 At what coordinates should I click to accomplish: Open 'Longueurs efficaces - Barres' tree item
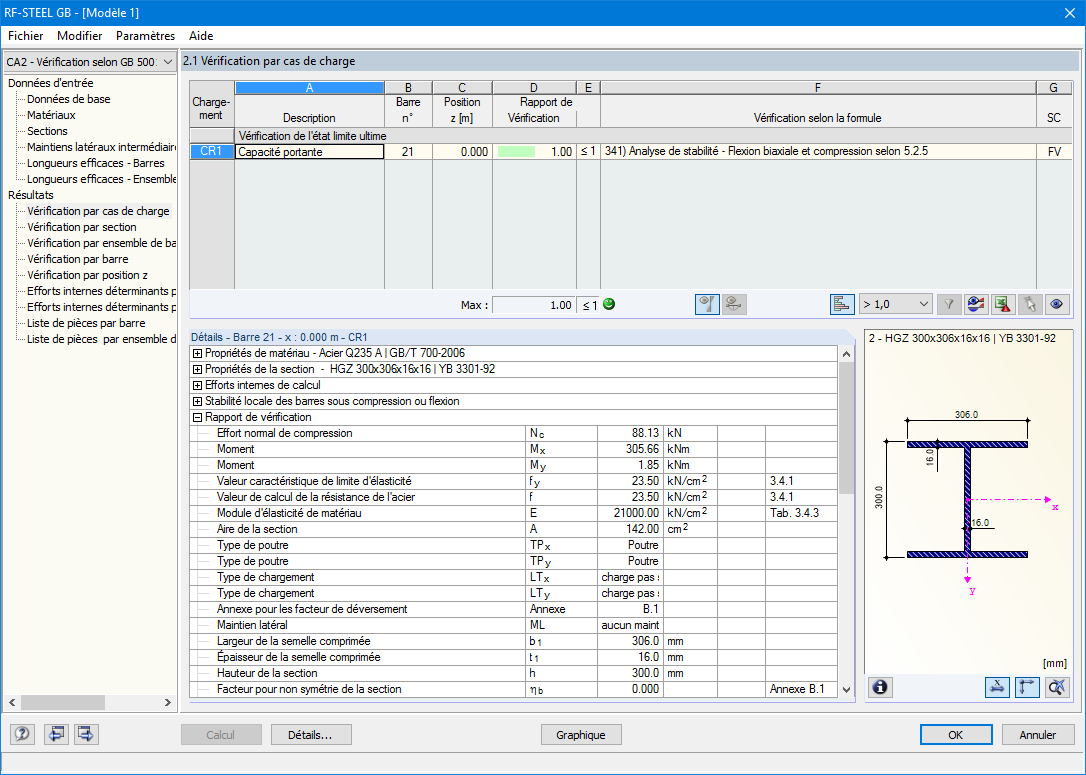(x=96, y=163)
